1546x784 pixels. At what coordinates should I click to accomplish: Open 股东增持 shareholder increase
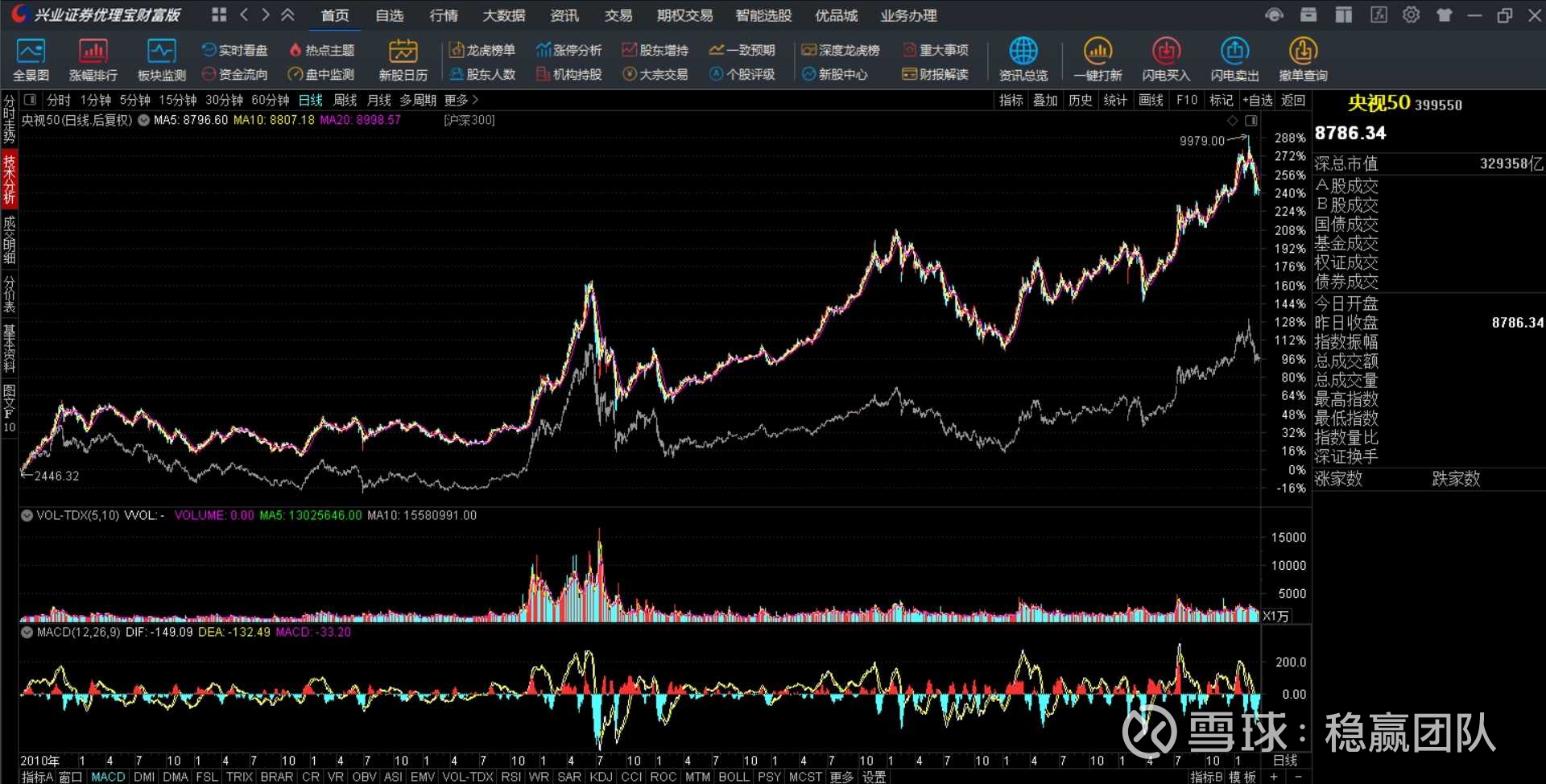pyautogui.click(x=655, y=50)
